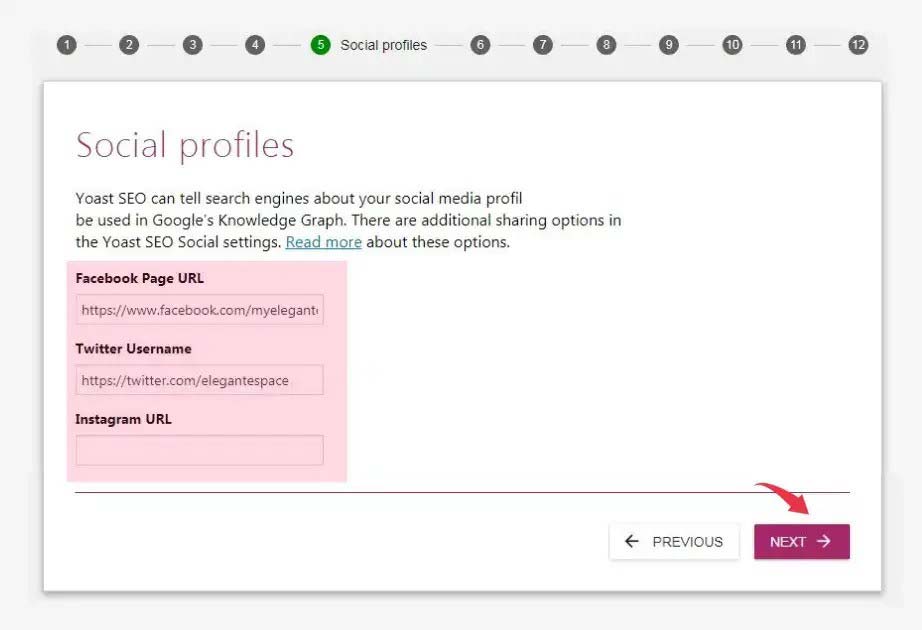The image size is (922, 630).
Task: Select the step 8 circle
Action: [606, 45]
